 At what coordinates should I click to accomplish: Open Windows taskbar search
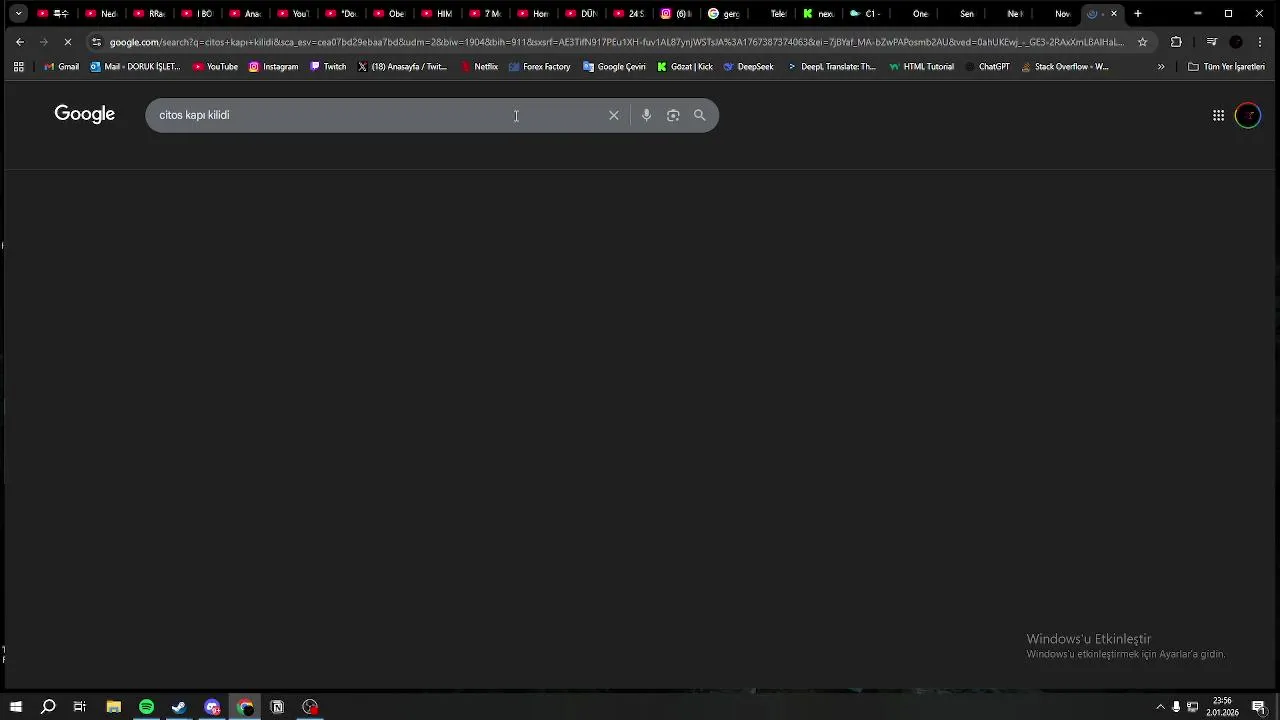[48, 707]
